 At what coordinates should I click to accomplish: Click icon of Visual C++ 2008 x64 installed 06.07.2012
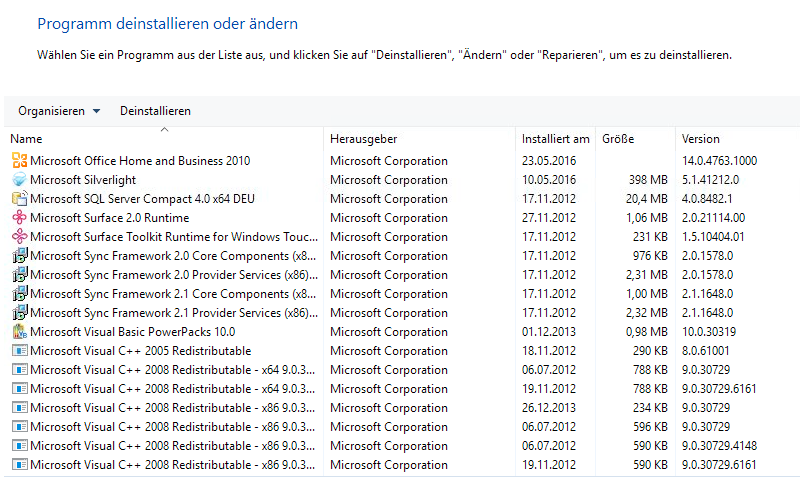[19, 369]
